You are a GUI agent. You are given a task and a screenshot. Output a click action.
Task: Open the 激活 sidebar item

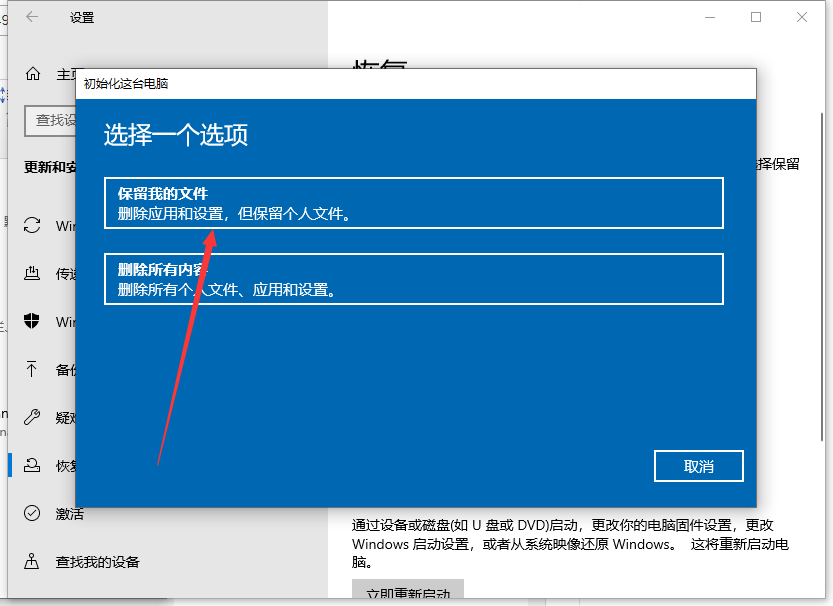tap(69, 513)
